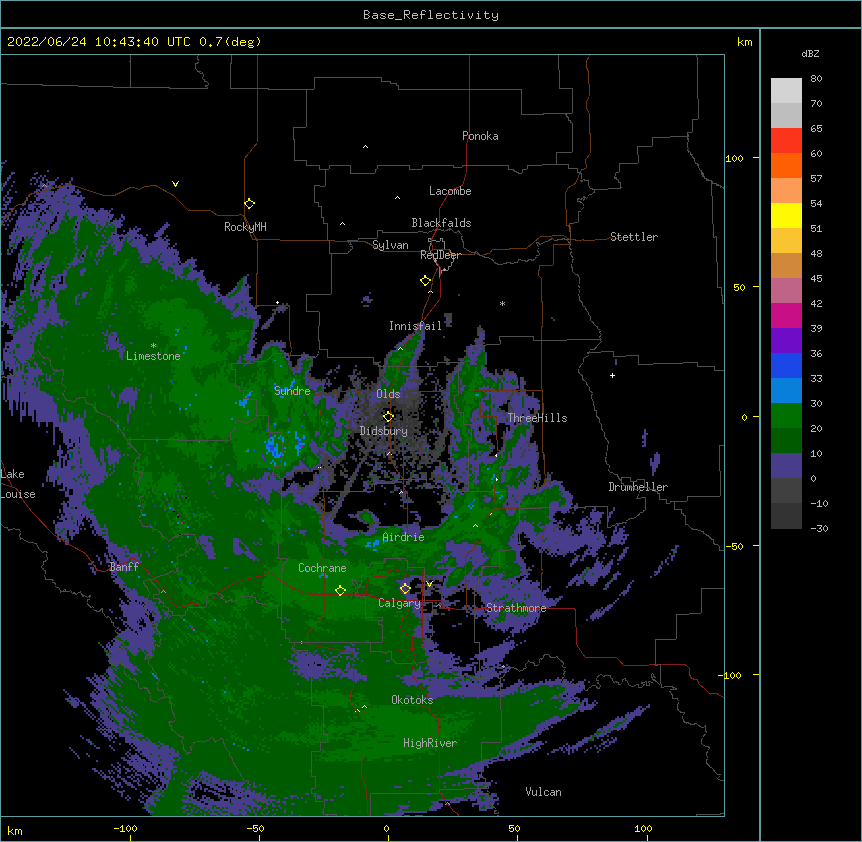862x842 pixels.
Task: Click the RedDeer city label
Action: point(440,255)
